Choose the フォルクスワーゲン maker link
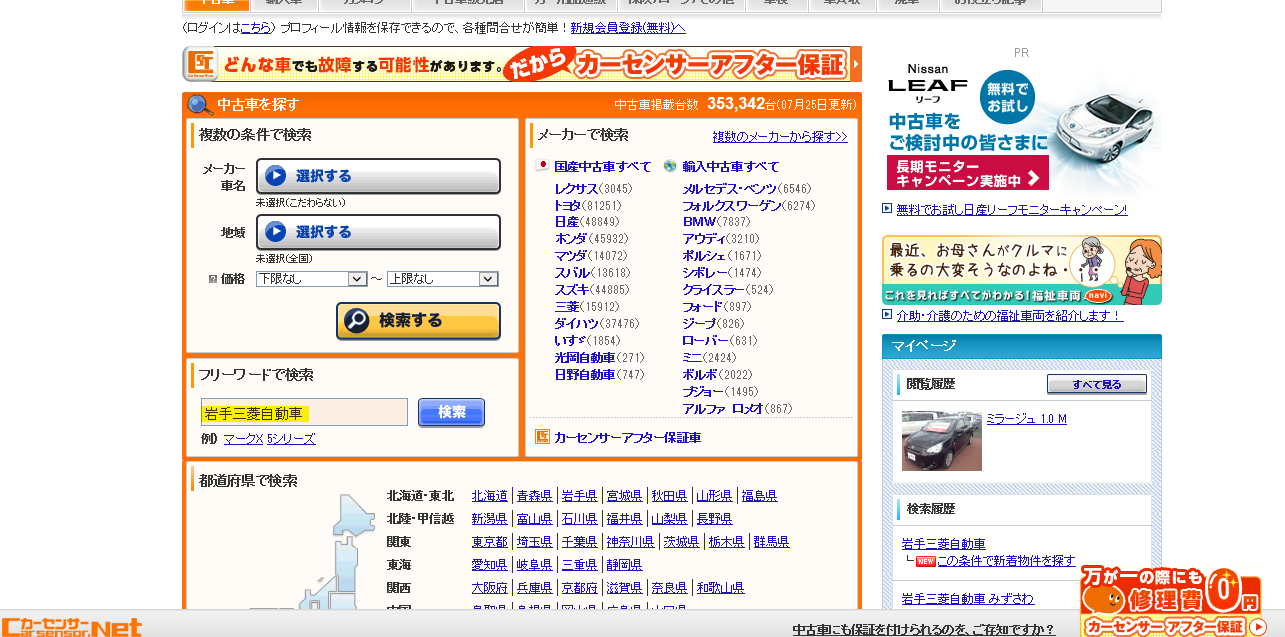Screen dimensions: 1285x637 [732, 205]
